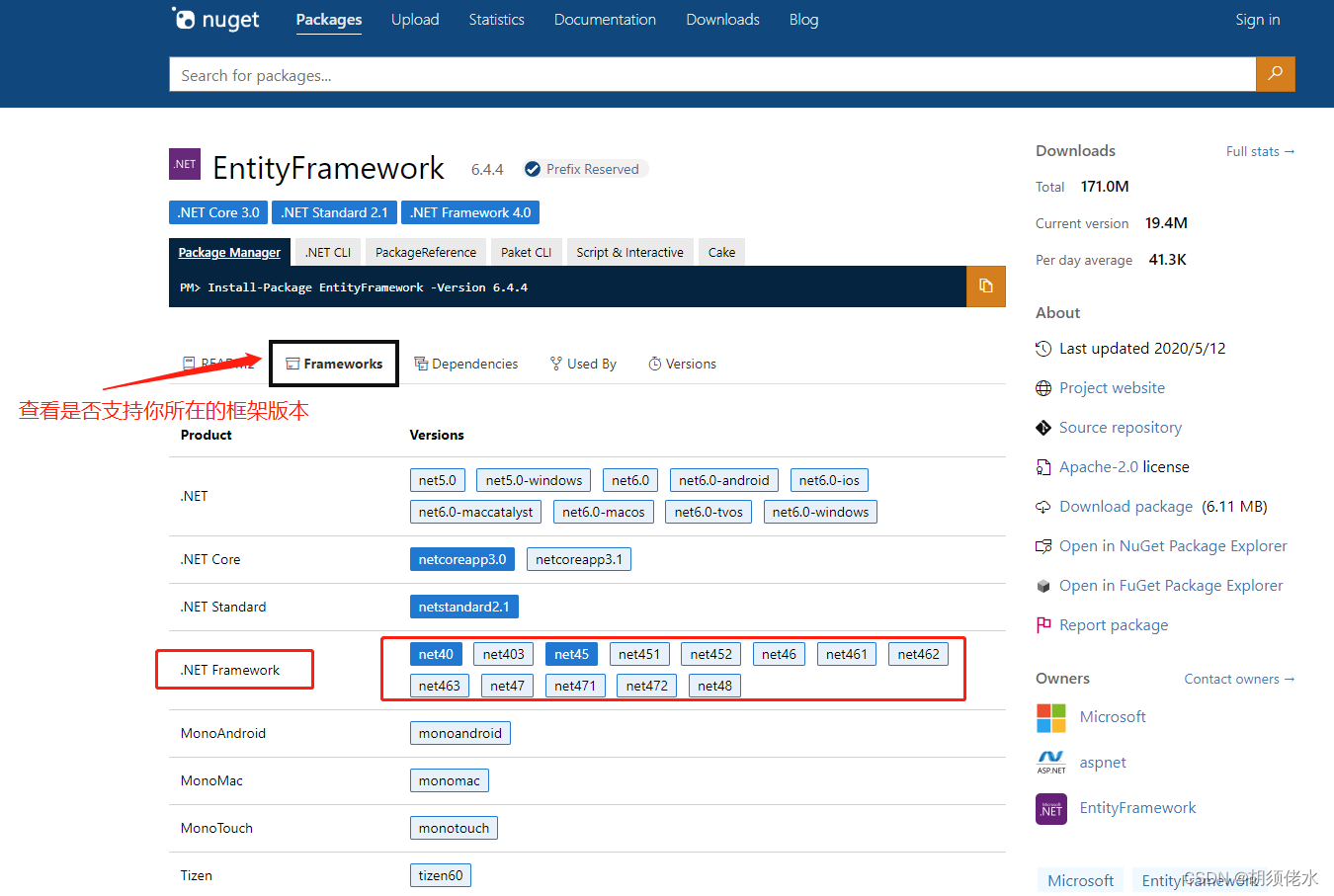Click the NuGet logo

click(215, 19)
